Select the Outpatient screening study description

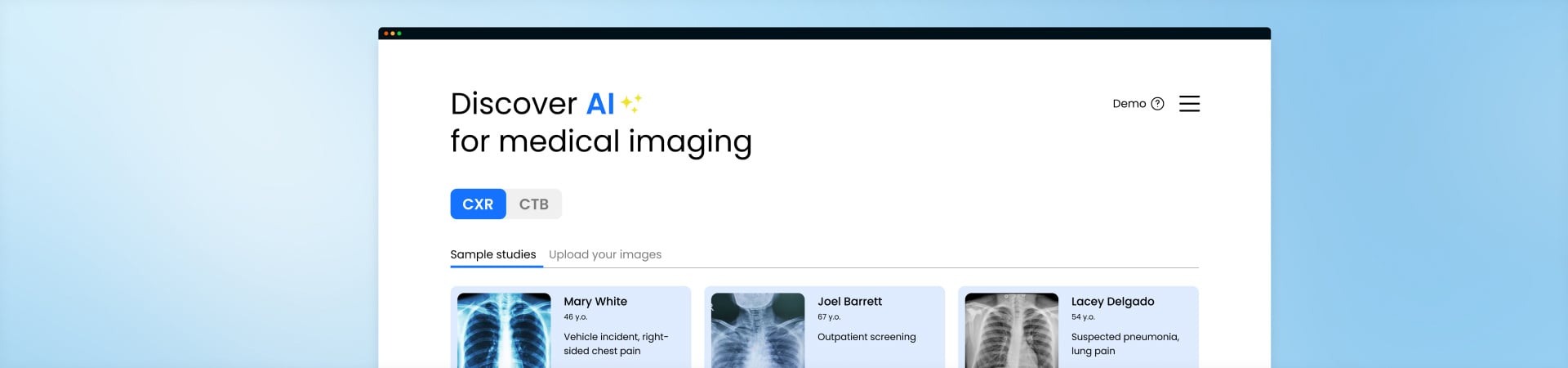point(866,337)
